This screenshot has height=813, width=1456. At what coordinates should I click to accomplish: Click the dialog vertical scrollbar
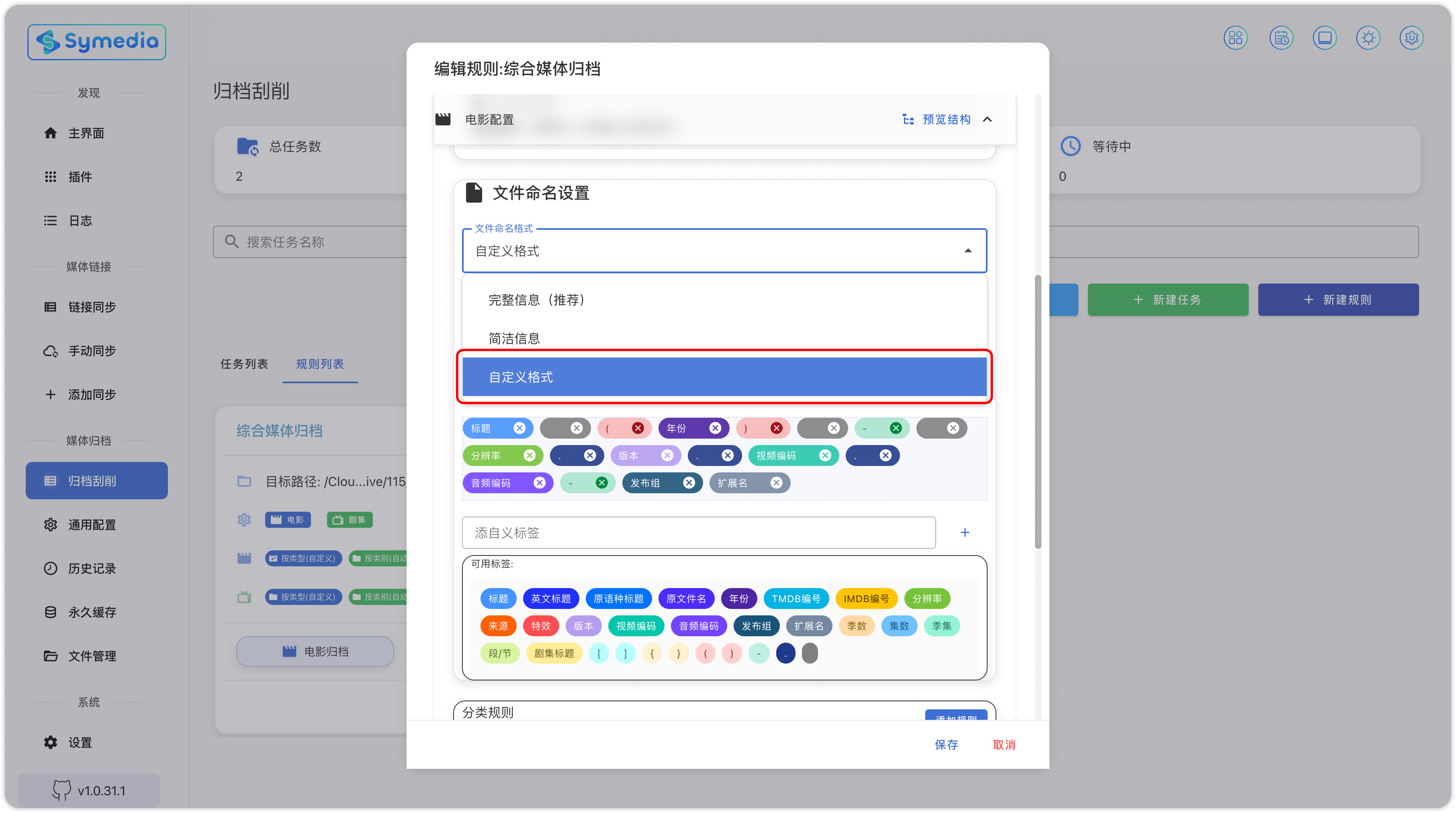[1038, 411]
